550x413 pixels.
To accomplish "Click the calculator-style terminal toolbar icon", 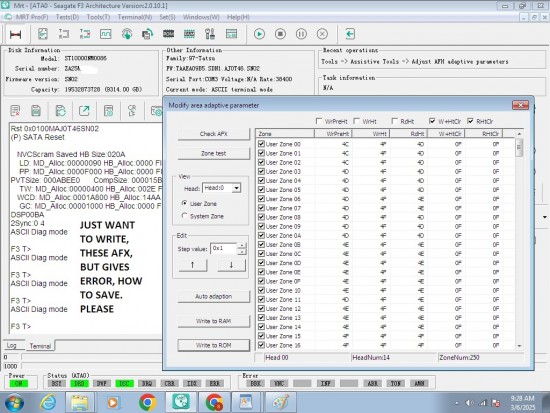I will pyautogui.click(x=108, y=111).
